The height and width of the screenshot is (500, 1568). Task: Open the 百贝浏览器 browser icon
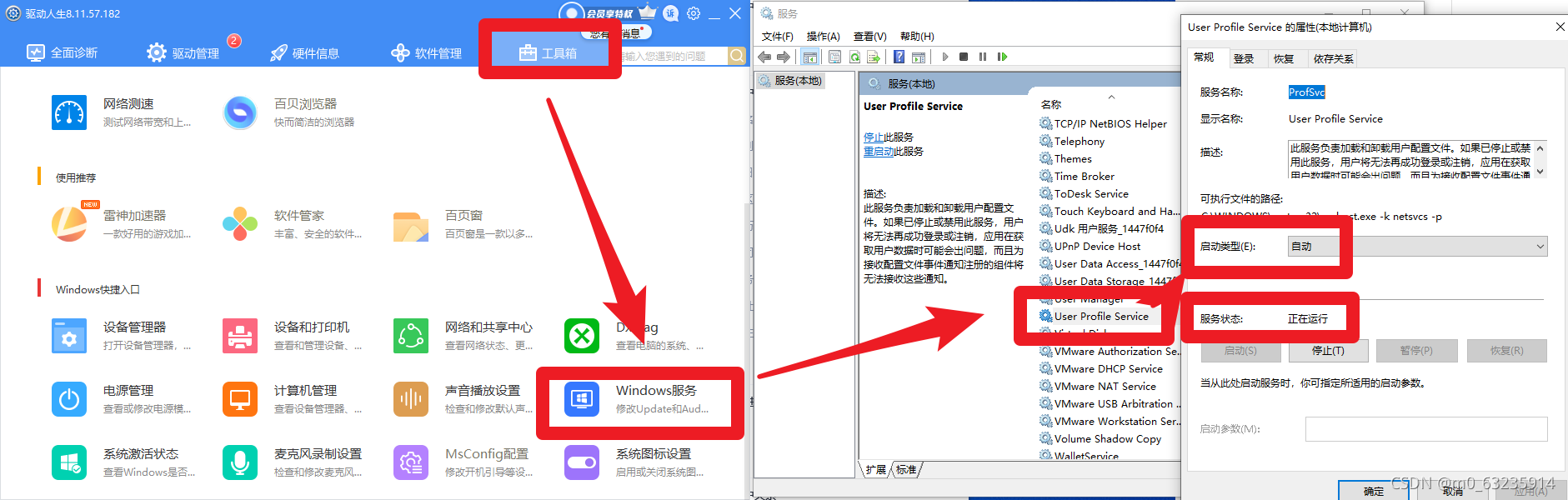[x=240, y=112]
